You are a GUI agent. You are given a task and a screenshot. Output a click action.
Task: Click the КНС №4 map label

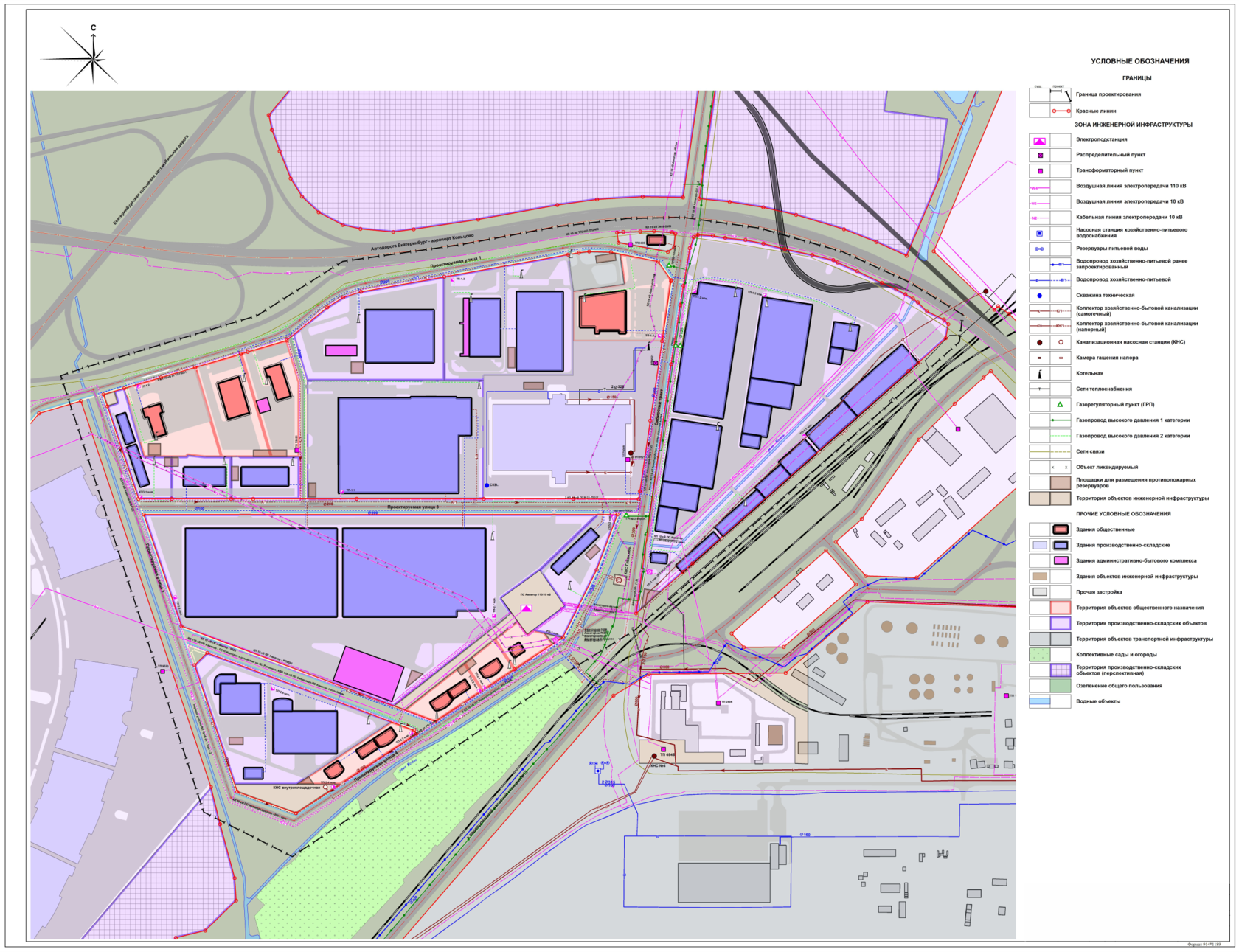tap(658, 765)
